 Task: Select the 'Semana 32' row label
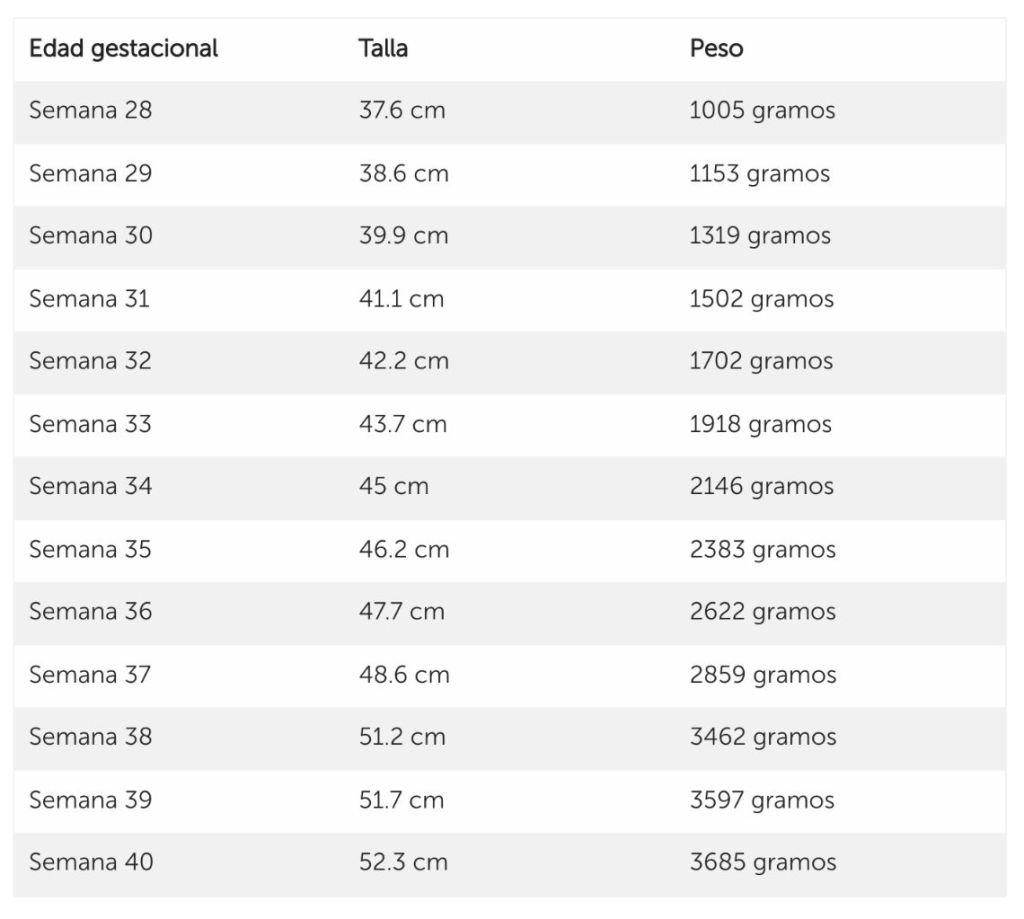tap(90, 360)
